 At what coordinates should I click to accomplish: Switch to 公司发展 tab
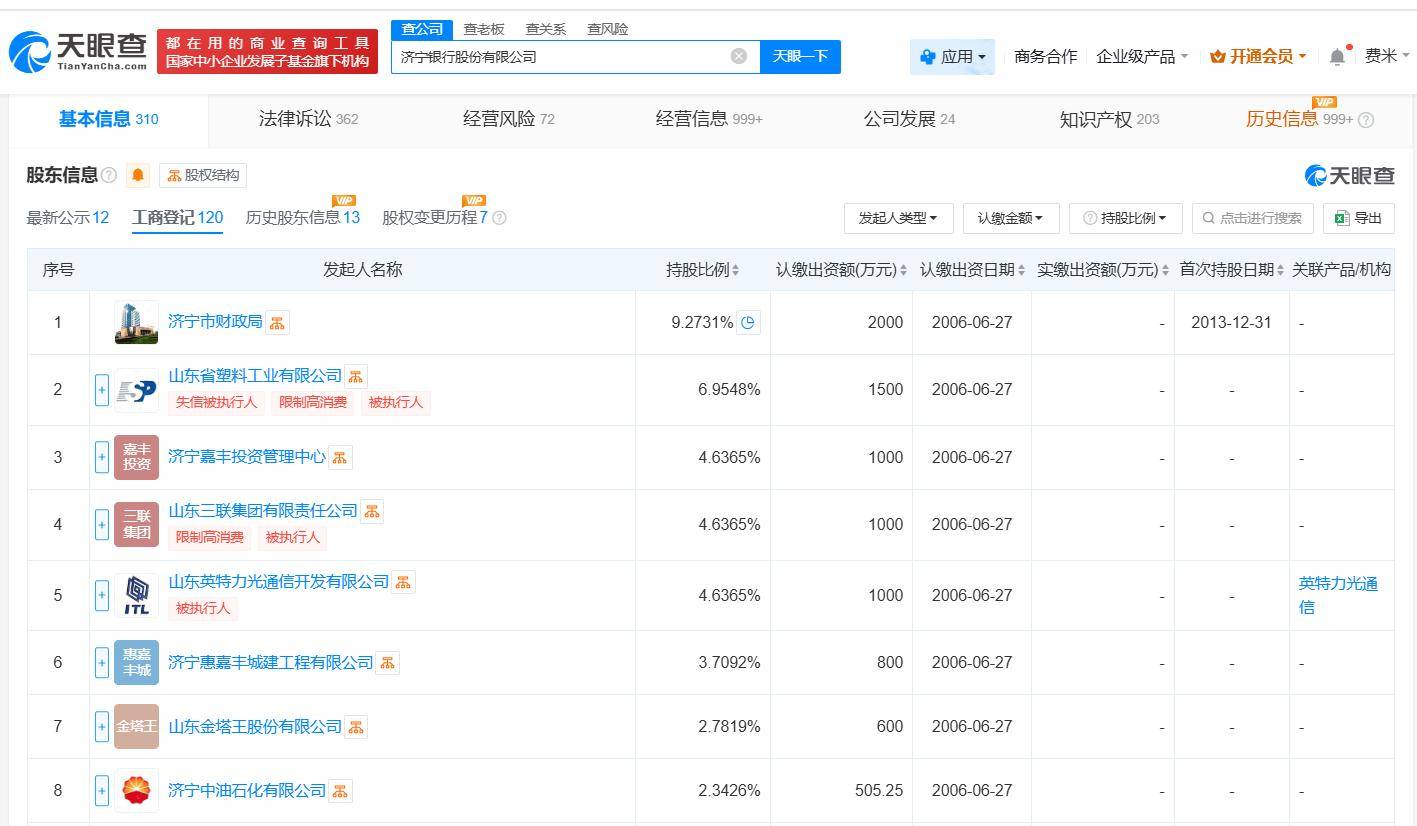point(909,119)
